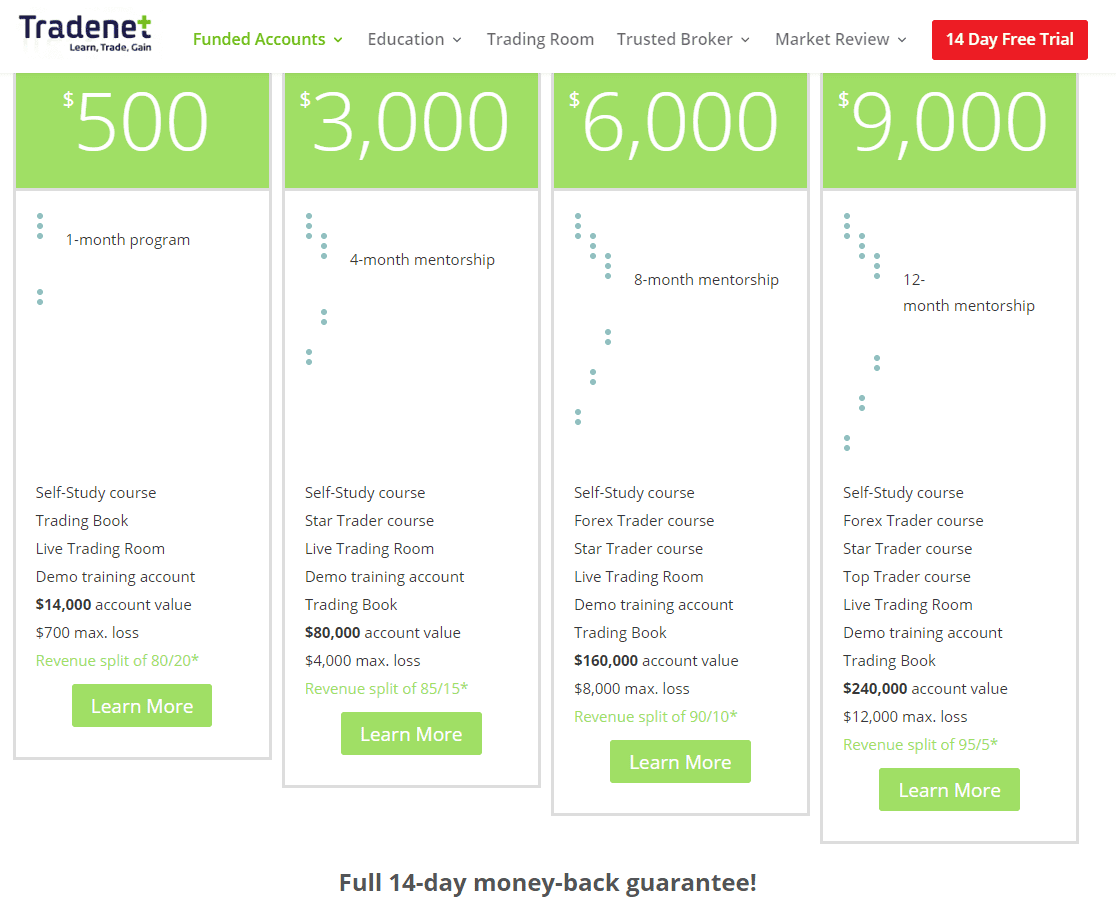Screen dimensions: 1116x911
Task: Click the green $9,000 price header
Action: pos(949,130)
